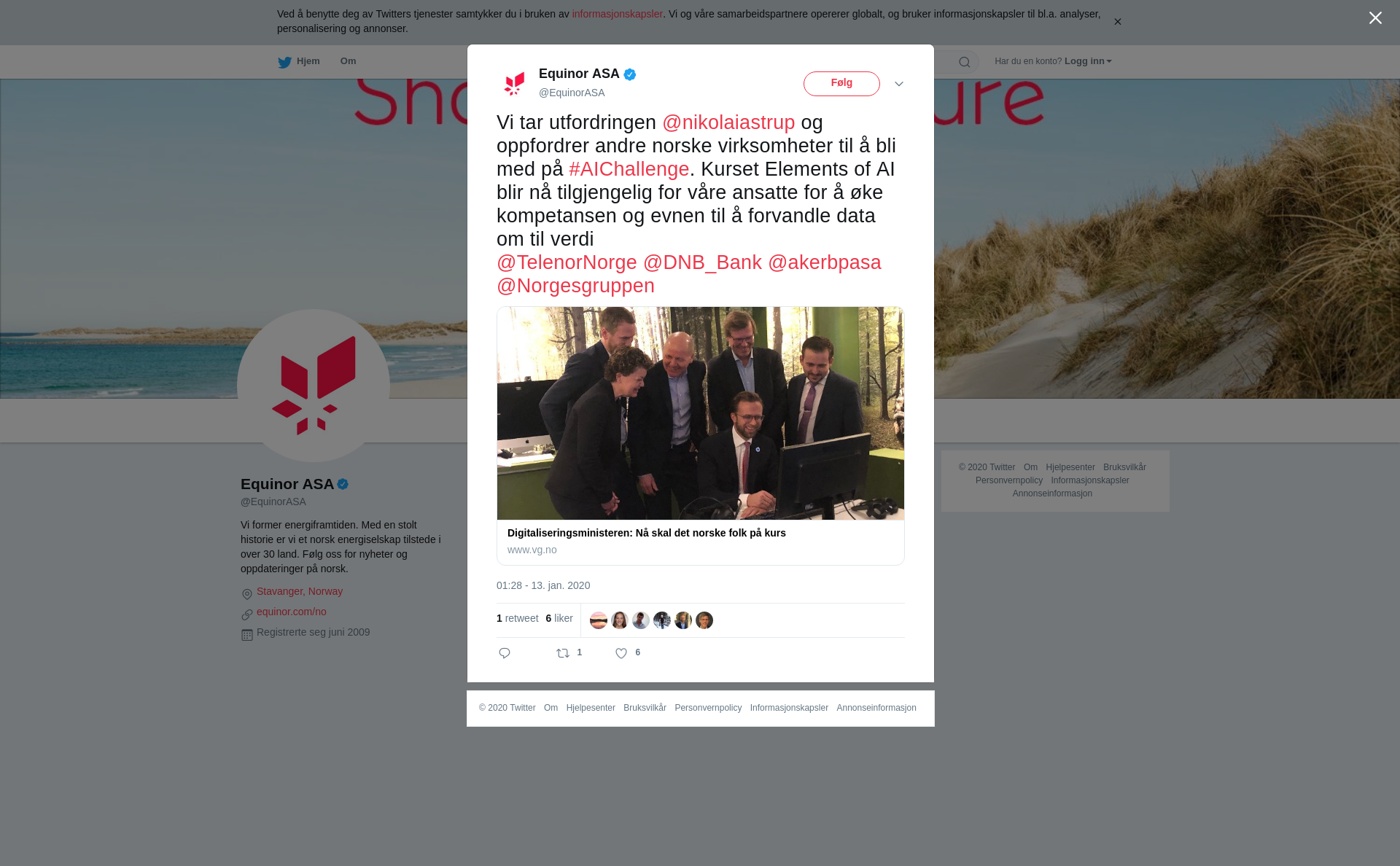Close the tweet overlay with the X
The width and height of the screenshot is (1400, 866).
(1375, 18)
